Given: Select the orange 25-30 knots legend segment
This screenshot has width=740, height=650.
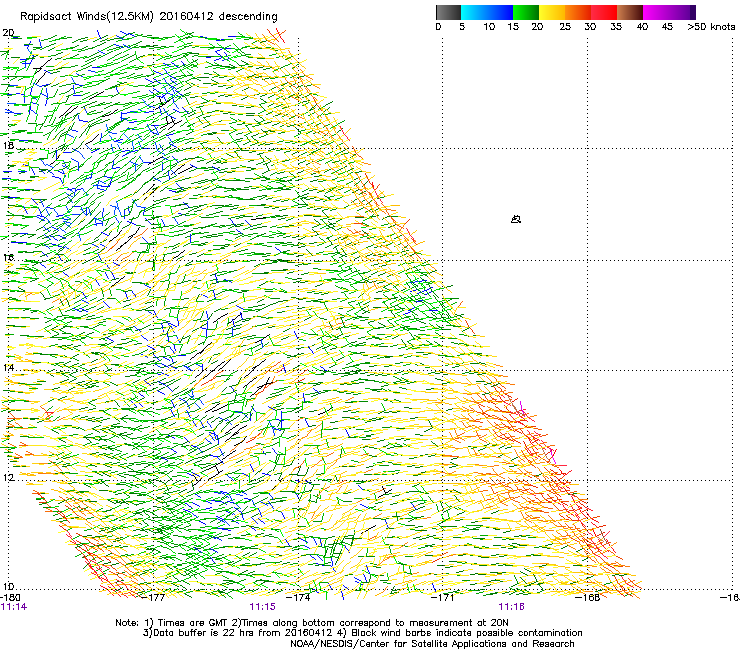Looking at the screenshot, I should pos(578,12).
